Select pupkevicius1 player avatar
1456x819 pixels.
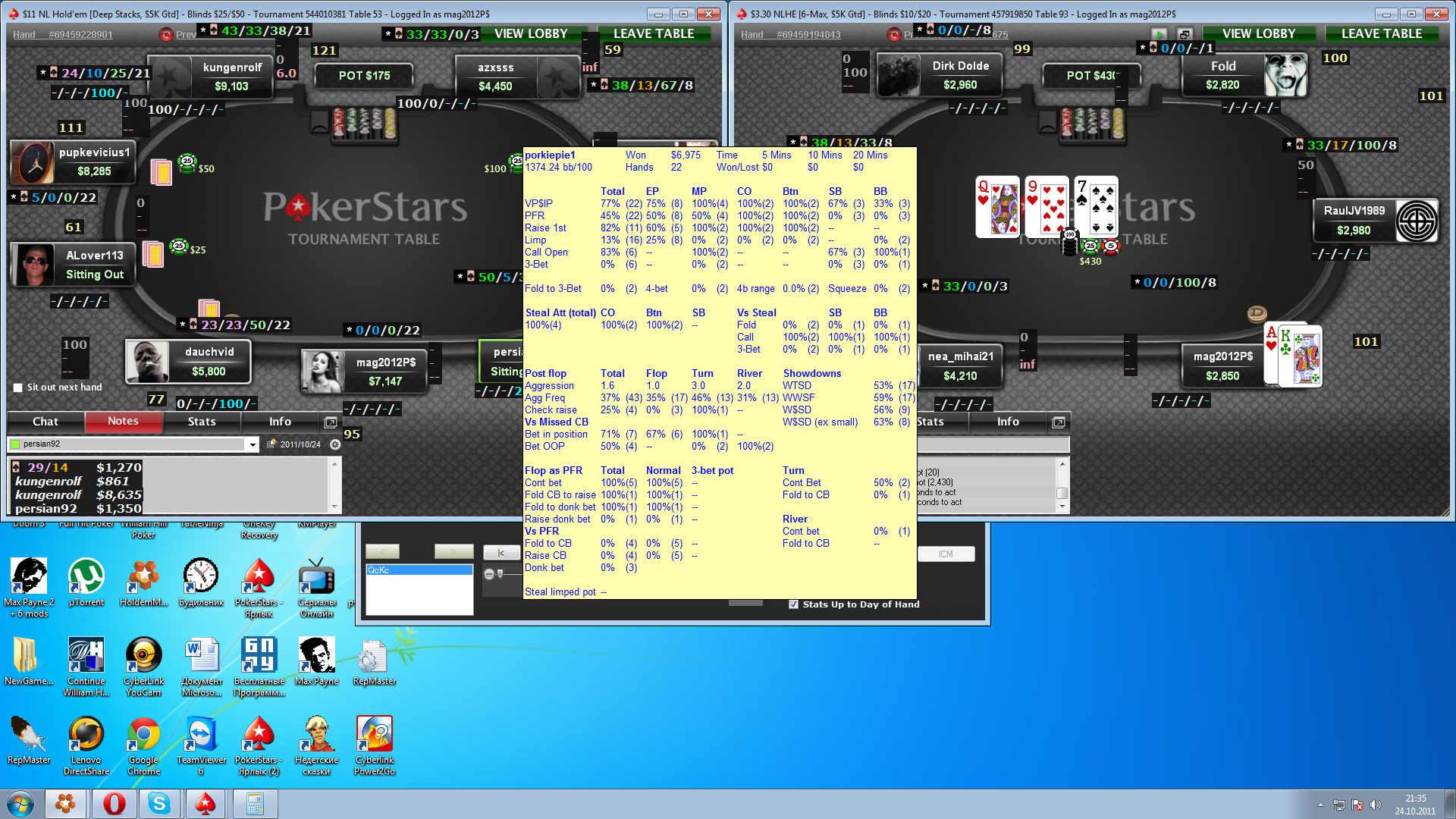coord(33,162)
